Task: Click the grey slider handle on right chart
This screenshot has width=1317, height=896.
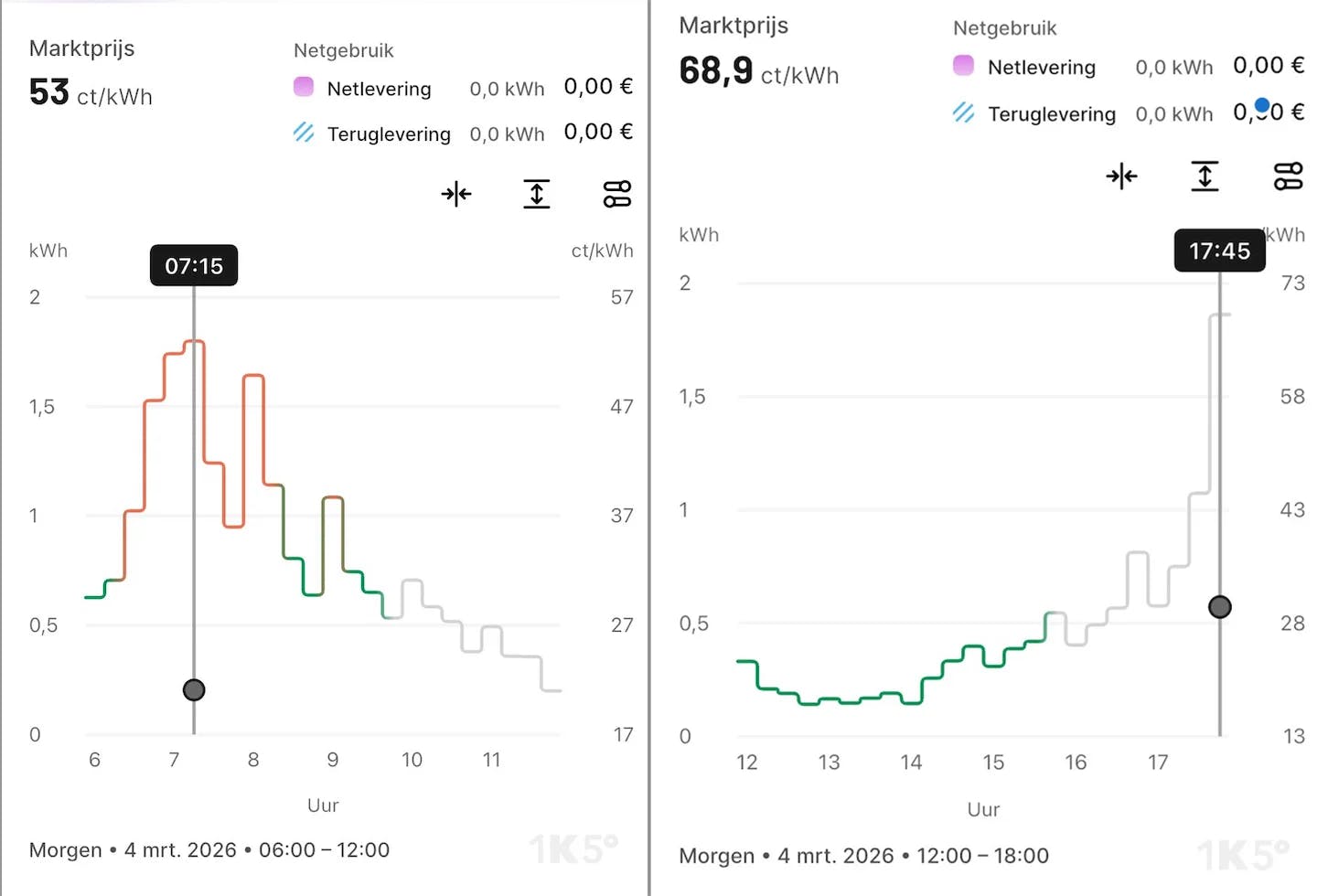Action: click(1220, 607)
